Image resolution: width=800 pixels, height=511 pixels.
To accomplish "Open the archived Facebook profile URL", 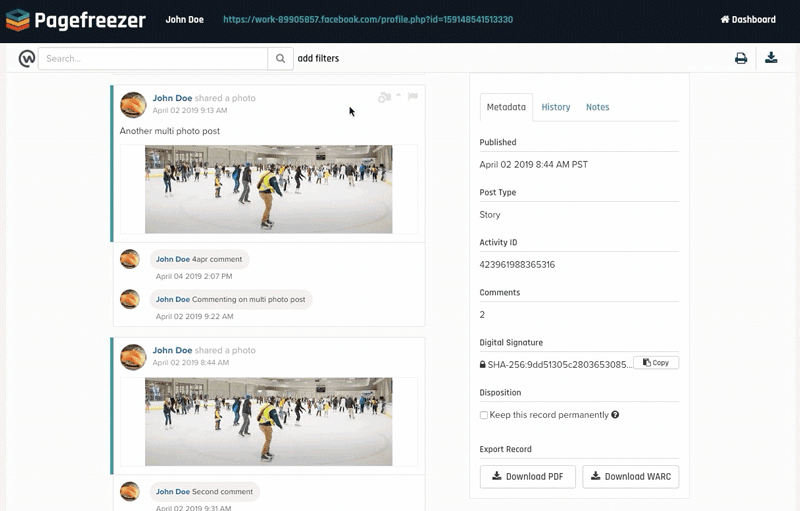I will coord(368,19).
